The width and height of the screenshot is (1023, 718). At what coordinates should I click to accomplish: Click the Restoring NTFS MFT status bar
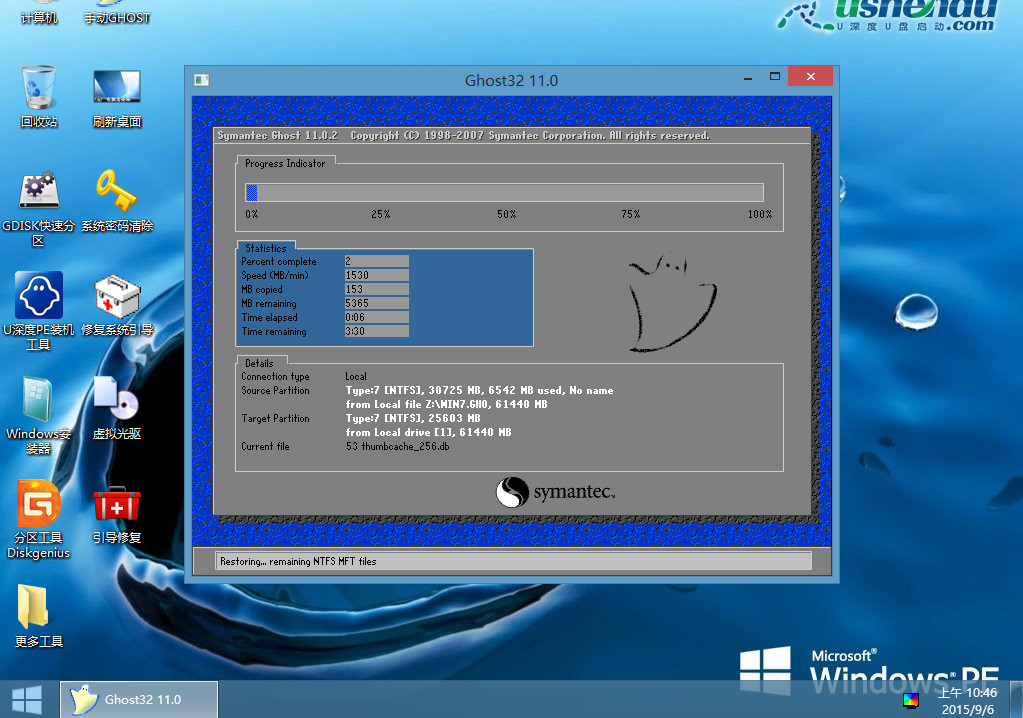[x=510, y=561]
